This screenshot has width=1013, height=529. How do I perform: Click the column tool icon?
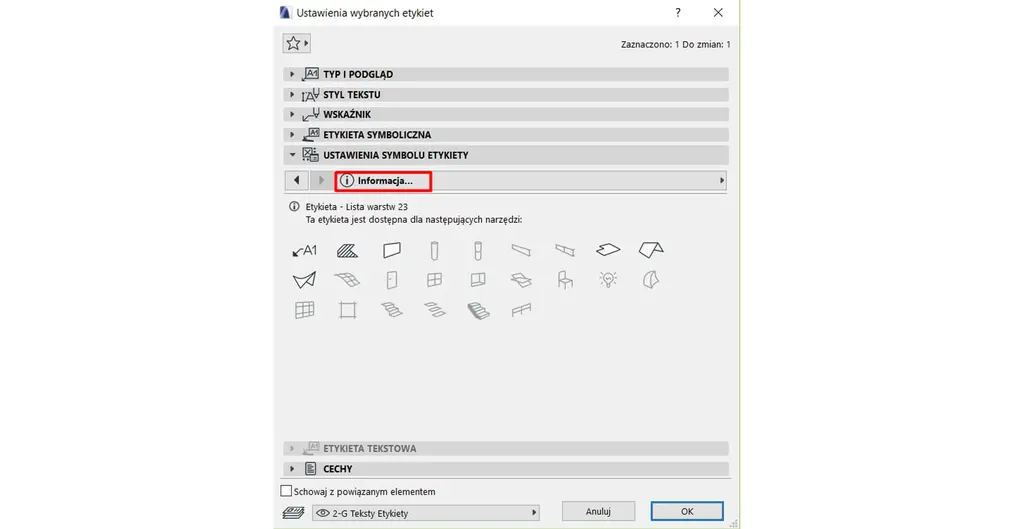[435, 251]
